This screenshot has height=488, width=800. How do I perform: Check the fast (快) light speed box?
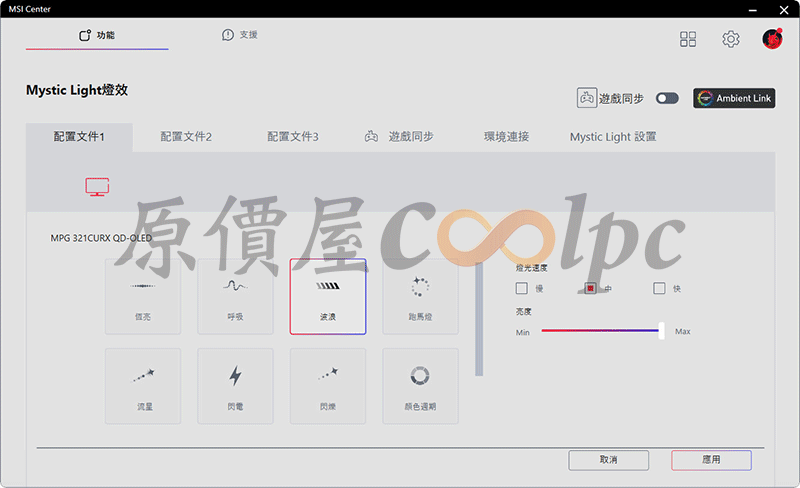659,288
